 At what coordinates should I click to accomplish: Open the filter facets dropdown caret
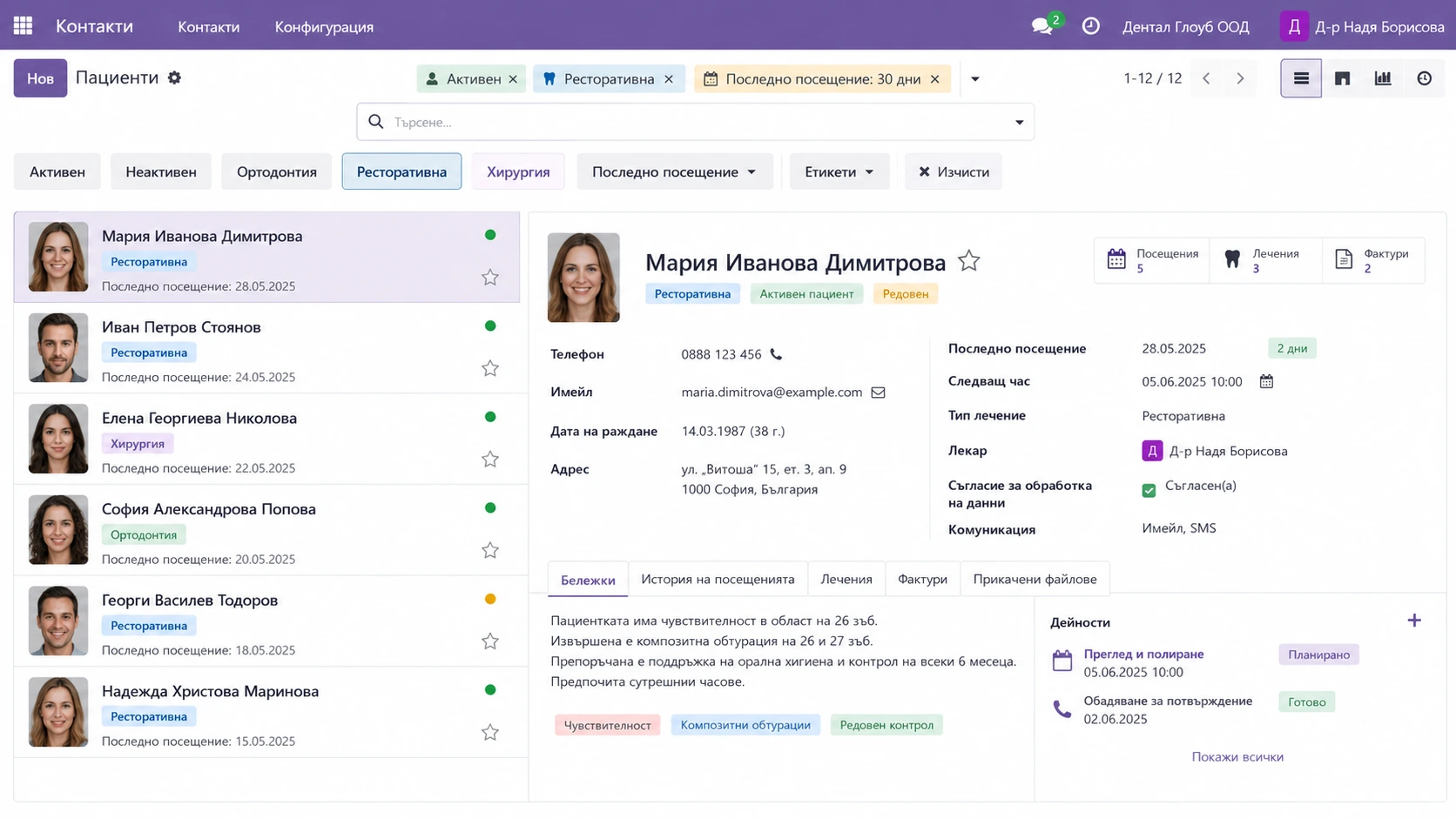click(x=974, y=79)
